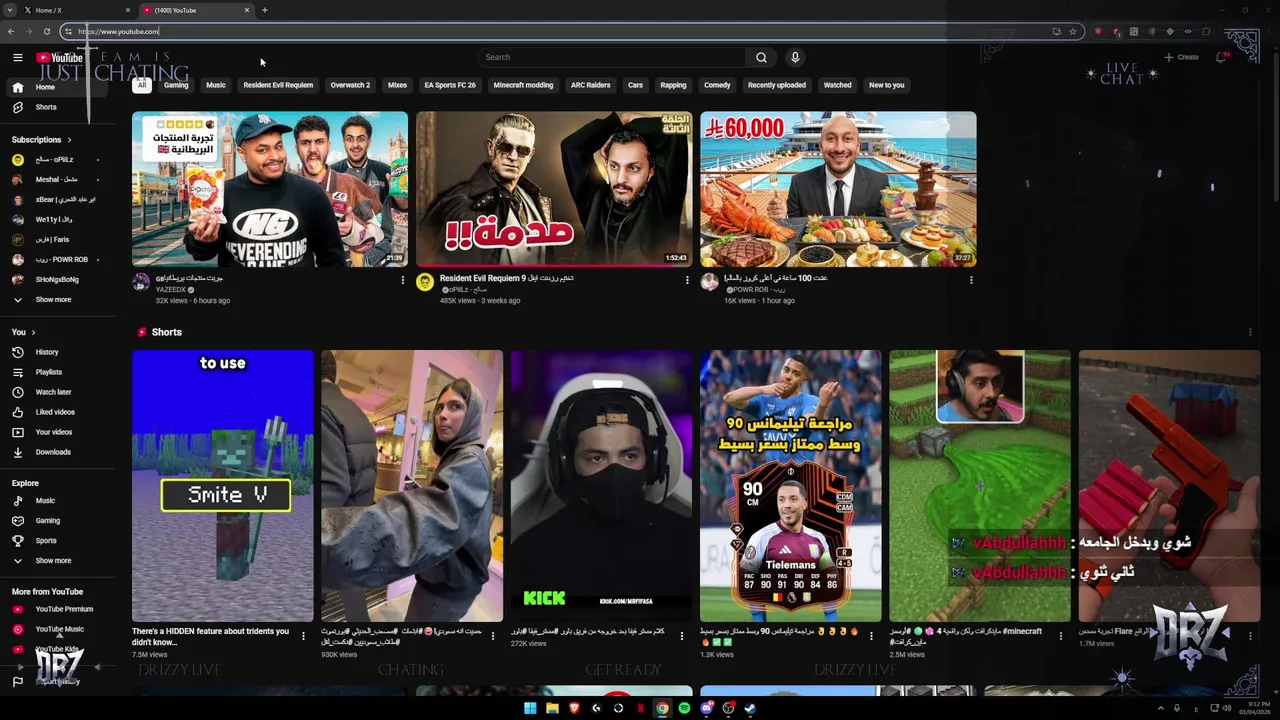Click the search magnifier button

click(761, 57)
